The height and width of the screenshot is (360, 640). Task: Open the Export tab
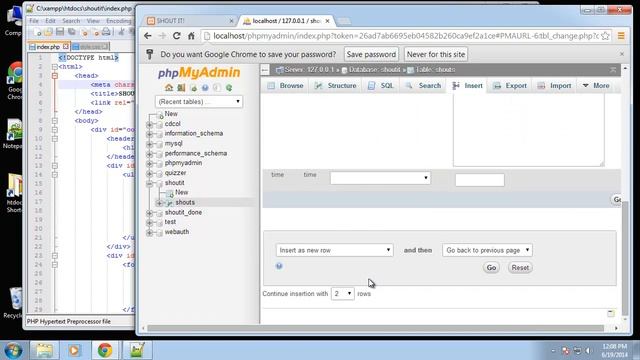click(x=510, y=86)
